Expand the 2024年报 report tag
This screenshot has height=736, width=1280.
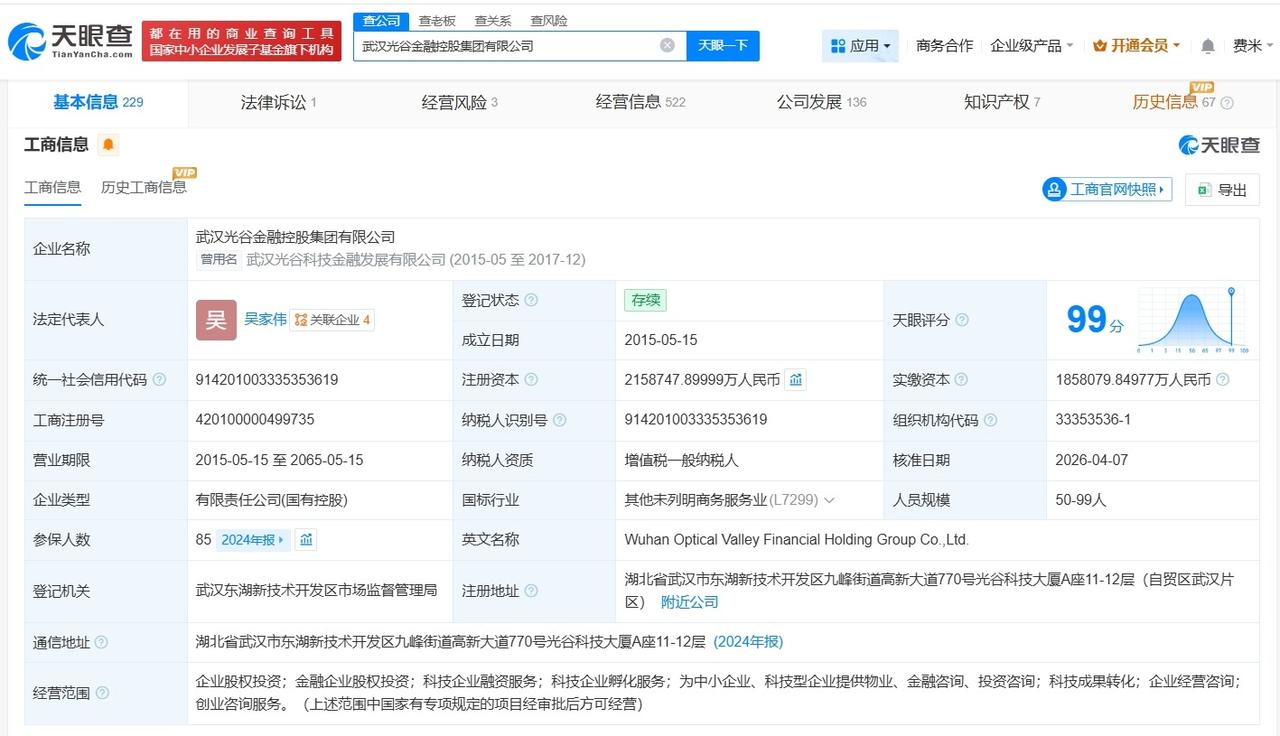tap(254, 540)
